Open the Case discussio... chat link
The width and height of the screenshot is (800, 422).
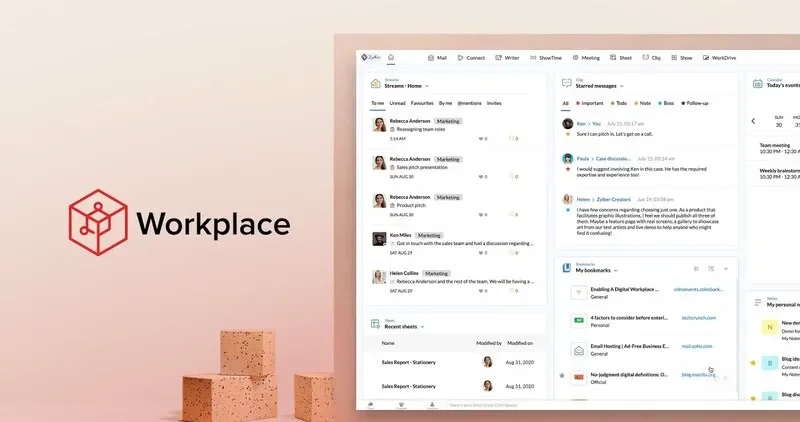(x=613, y=159)
